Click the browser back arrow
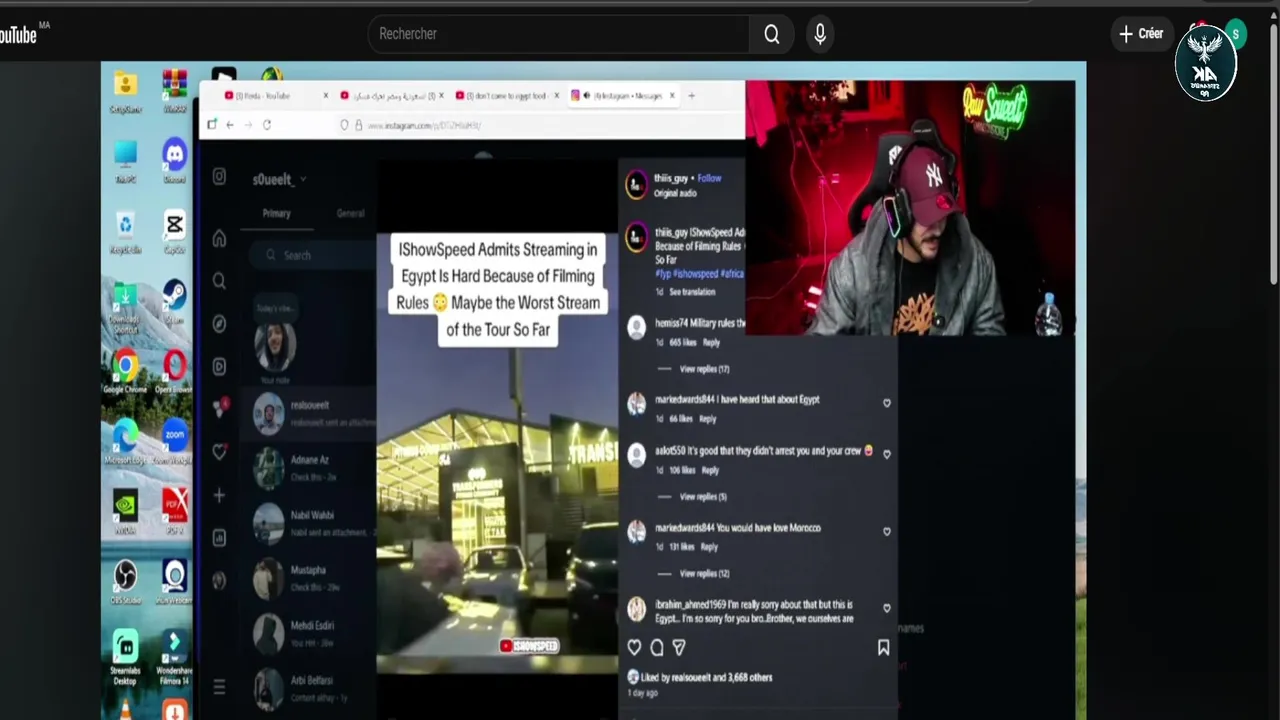 tap(229, 125)
